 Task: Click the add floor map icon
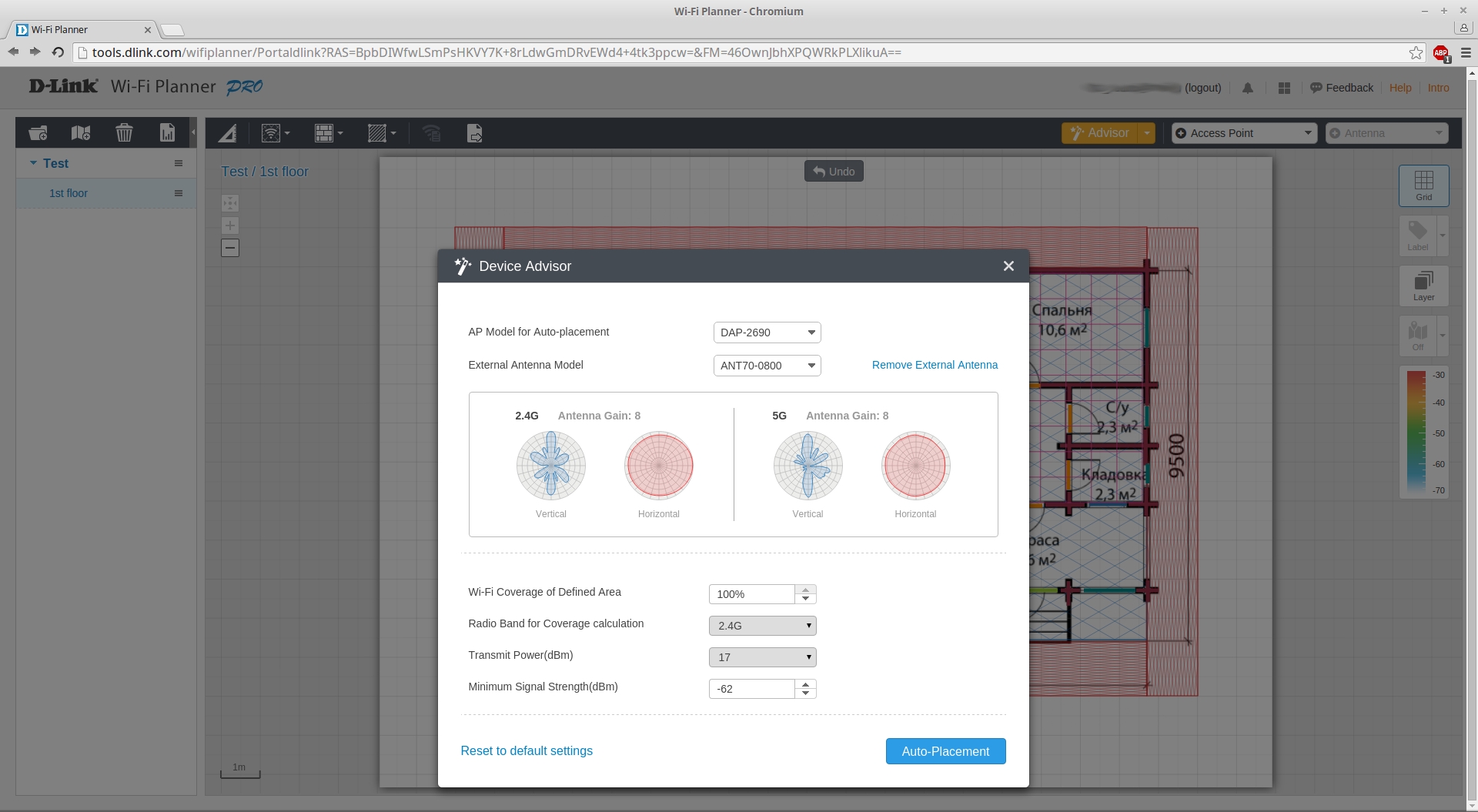click(x=81, y=133)
